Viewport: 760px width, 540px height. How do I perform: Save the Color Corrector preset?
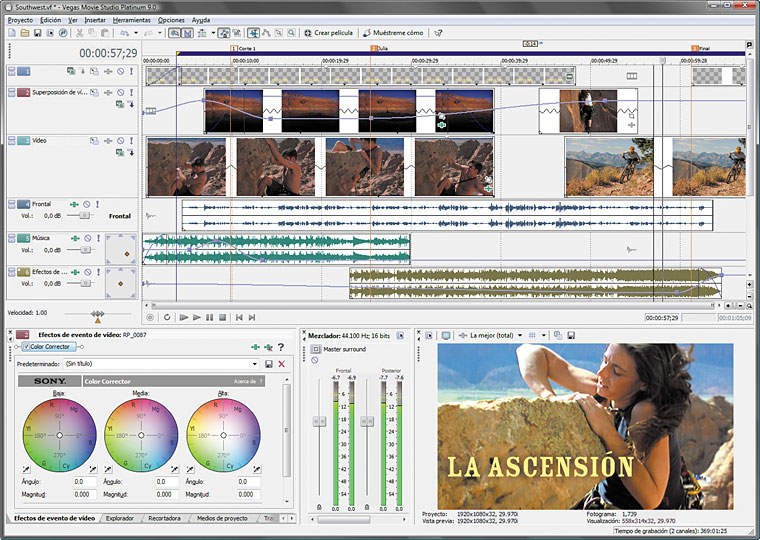269,364
